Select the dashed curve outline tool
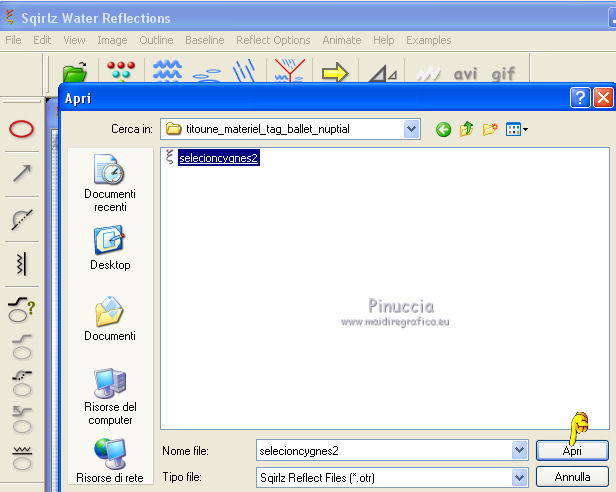The width and height of the screenshot is (616, 492). 22,219
